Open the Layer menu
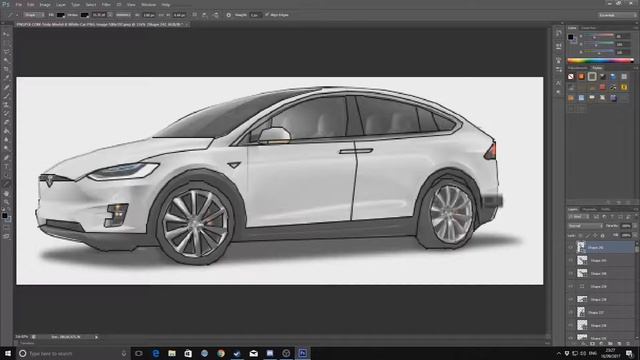640x360 pixels. [x=61, y=4]
